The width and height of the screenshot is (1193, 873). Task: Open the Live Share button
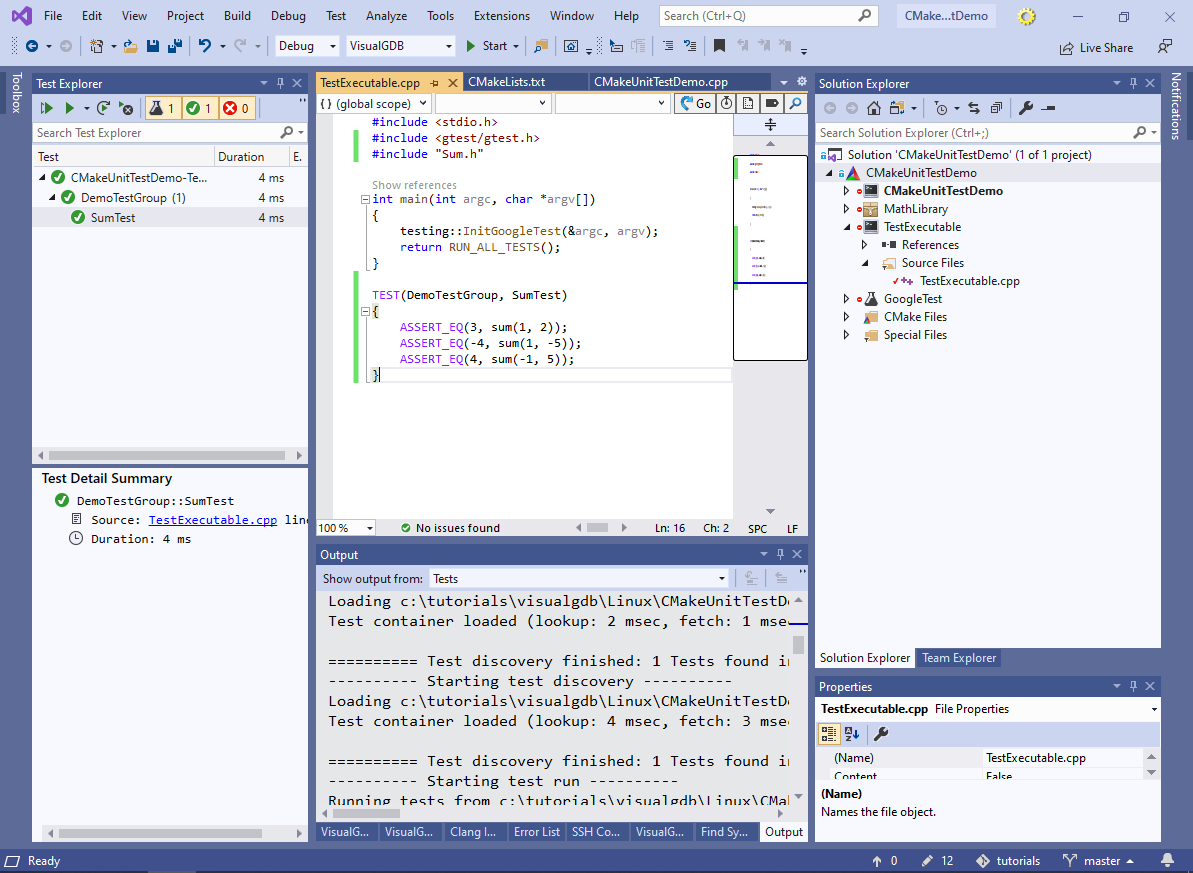(1096, 48)
